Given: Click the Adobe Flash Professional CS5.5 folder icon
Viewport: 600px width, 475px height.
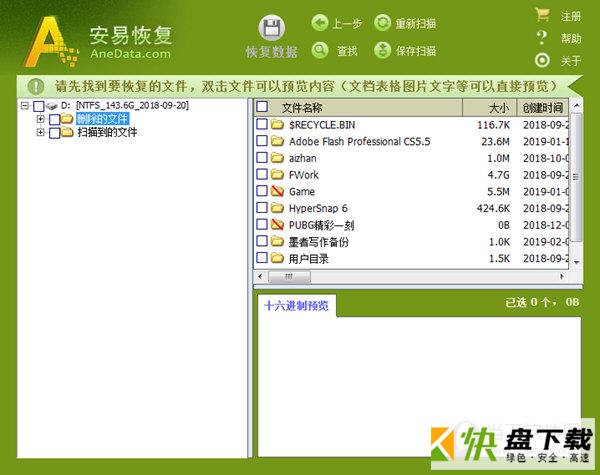Looking at the screenshot, I should 277,141.
